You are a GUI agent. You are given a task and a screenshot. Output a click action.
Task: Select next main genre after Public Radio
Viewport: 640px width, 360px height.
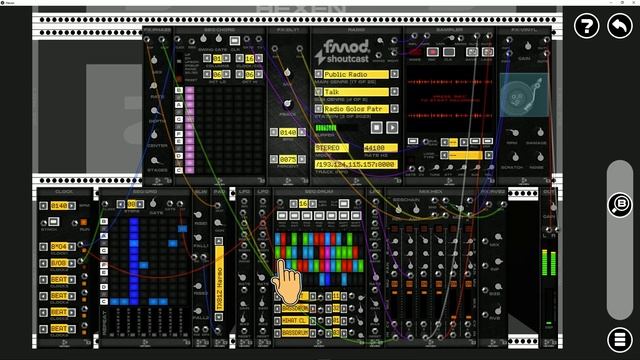tap(394, 74)
